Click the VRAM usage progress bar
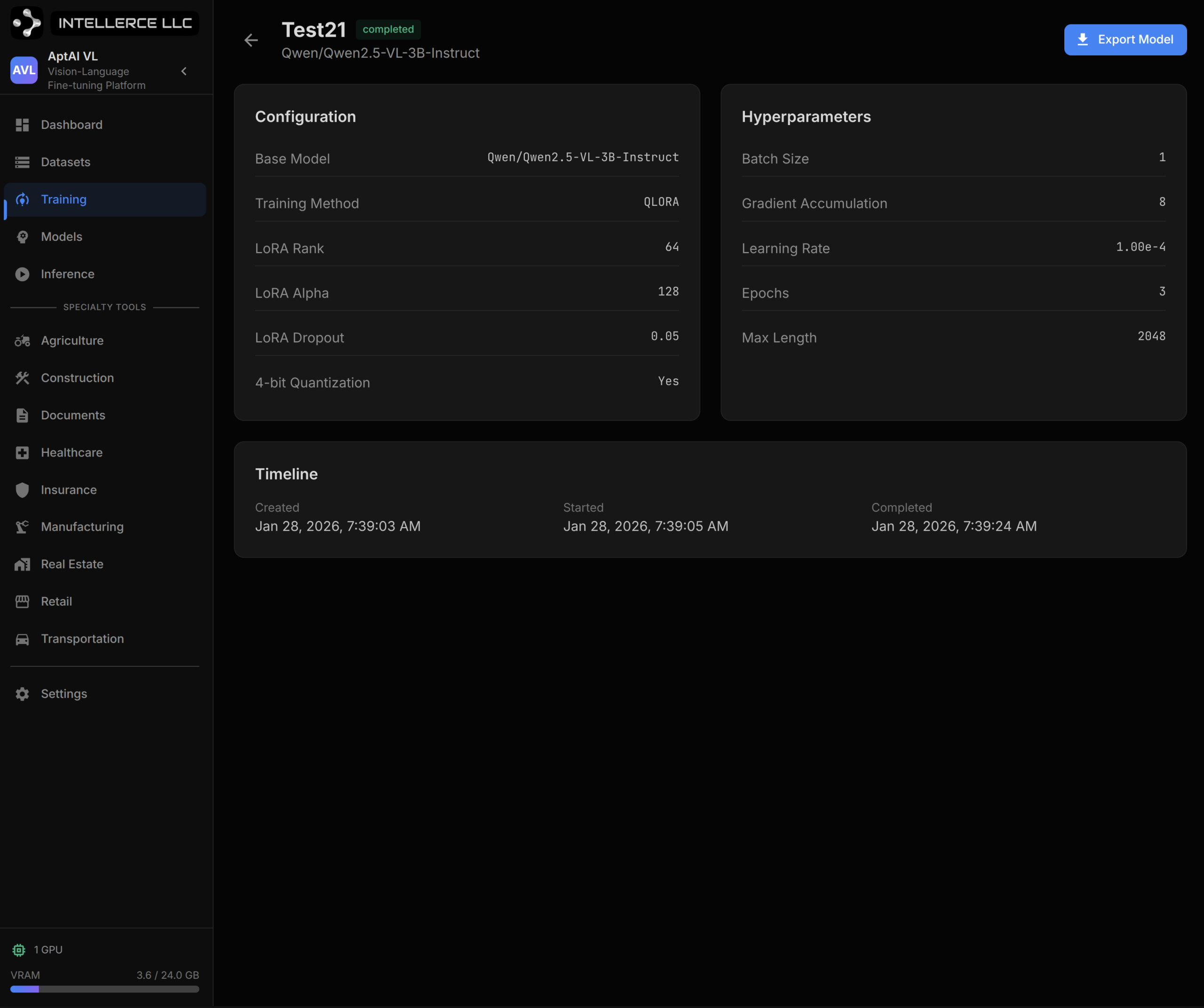 pyautogui.click(x=105, y=989)
